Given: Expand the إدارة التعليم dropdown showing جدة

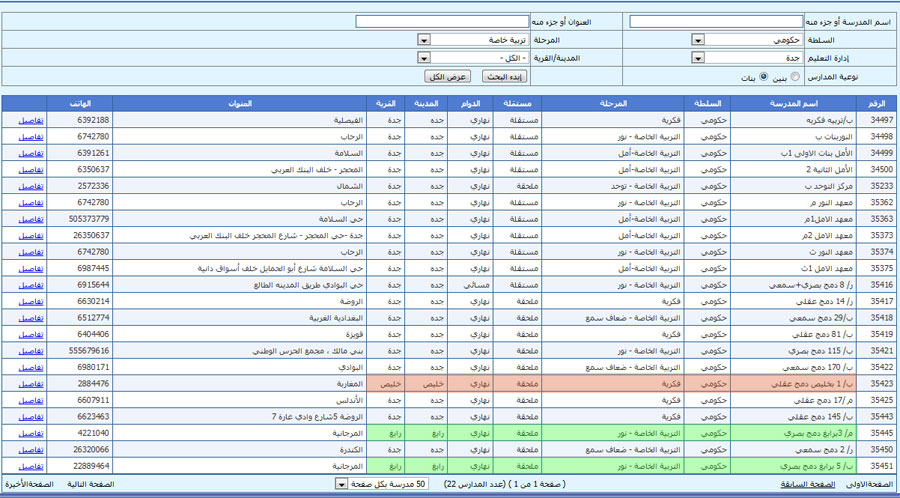Looking at the screenshot, I should click(x=753, y=58).
